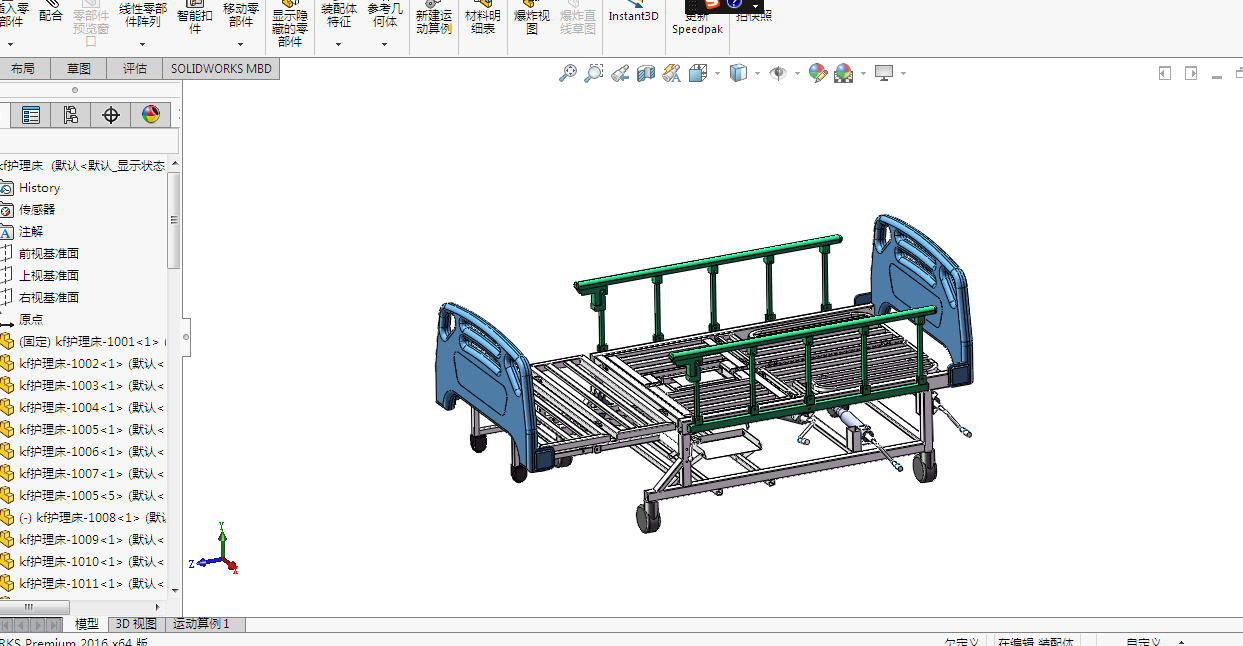Open the Hide/Show Items eye dropdown

click(x=780, y=73)
